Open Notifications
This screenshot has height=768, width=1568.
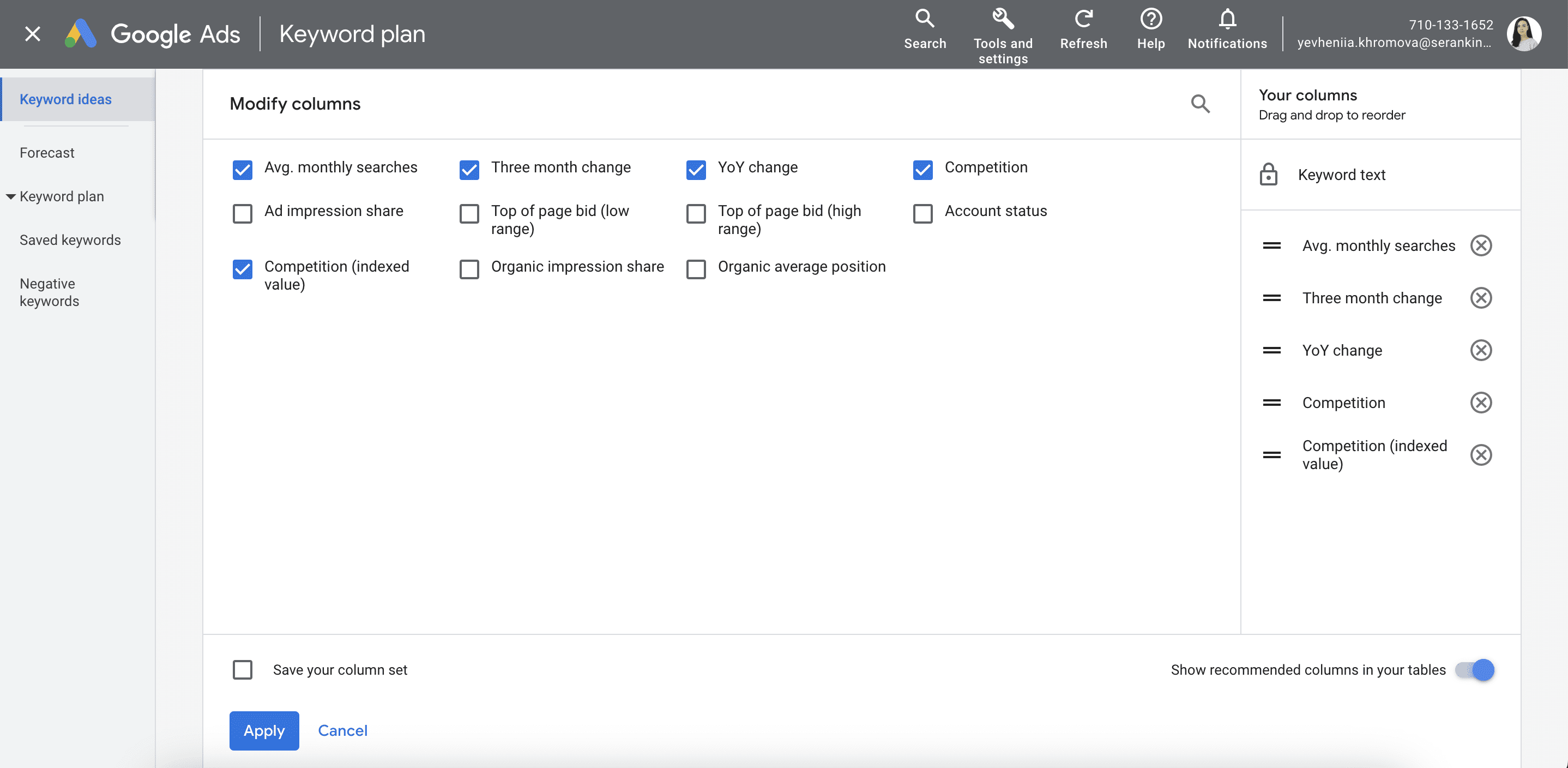tap(1227, 31)
